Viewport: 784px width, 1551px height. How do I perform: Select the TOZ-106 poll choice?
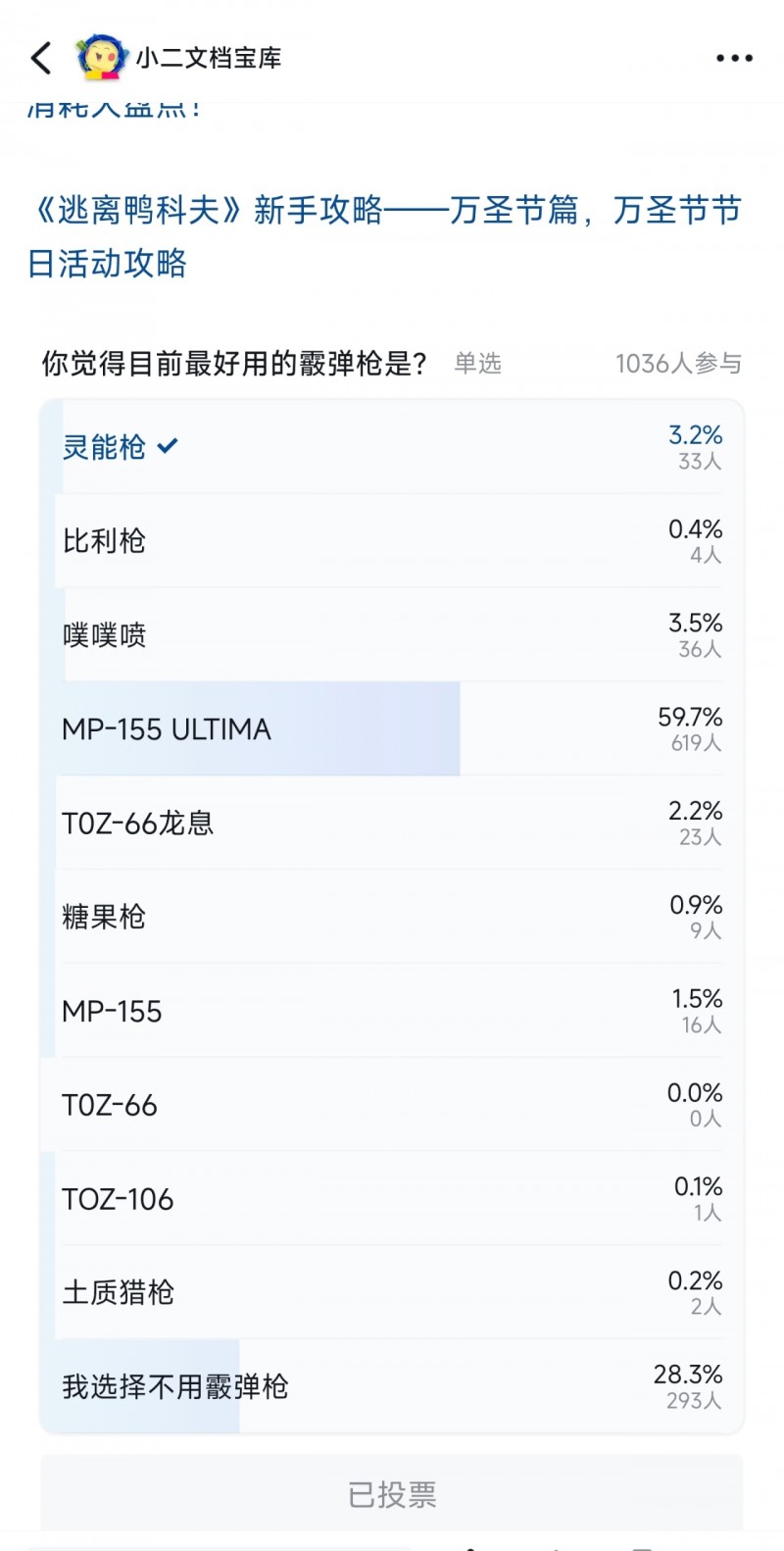(x=392, y=1198)
